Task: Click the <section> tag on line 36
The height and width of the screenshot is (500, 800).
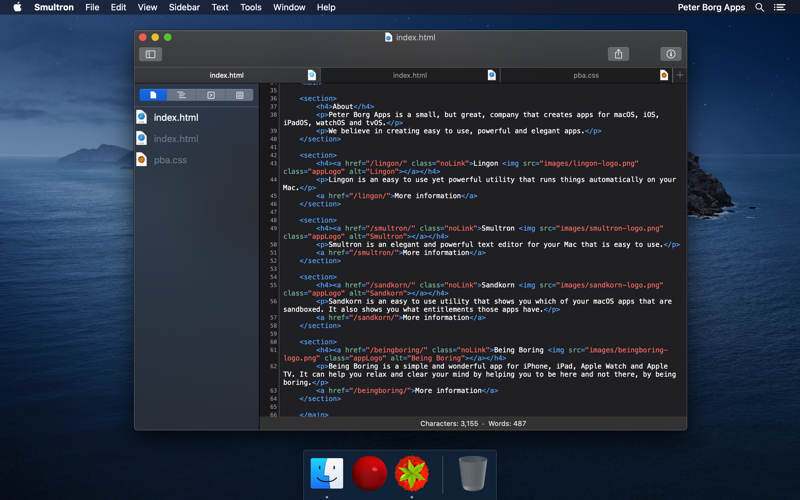Action: [x=318, y=98]
